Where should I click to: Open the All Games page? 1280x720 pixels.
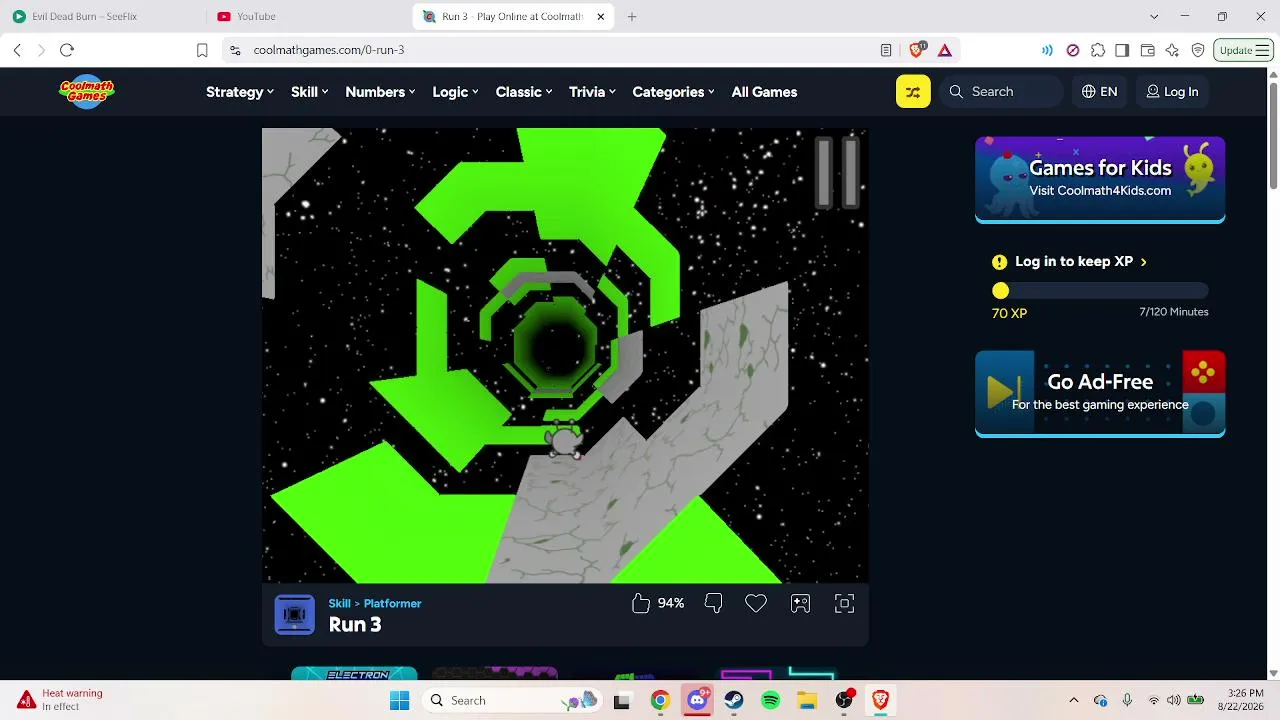point(764,92)
